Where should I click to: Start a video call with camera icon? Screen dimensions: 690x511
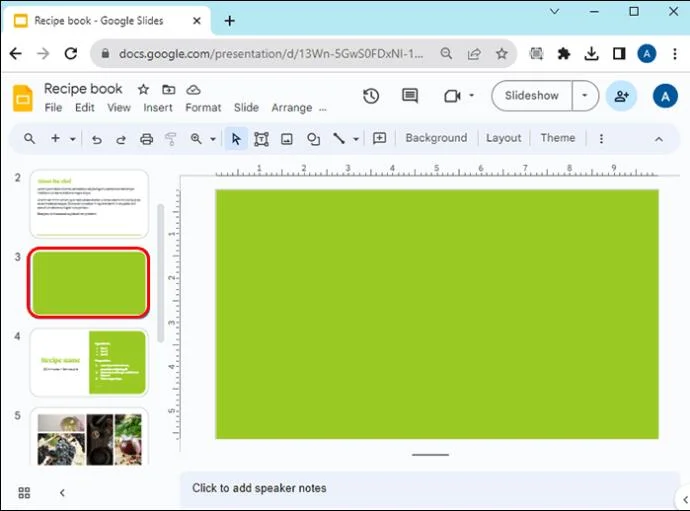[452, 96]
